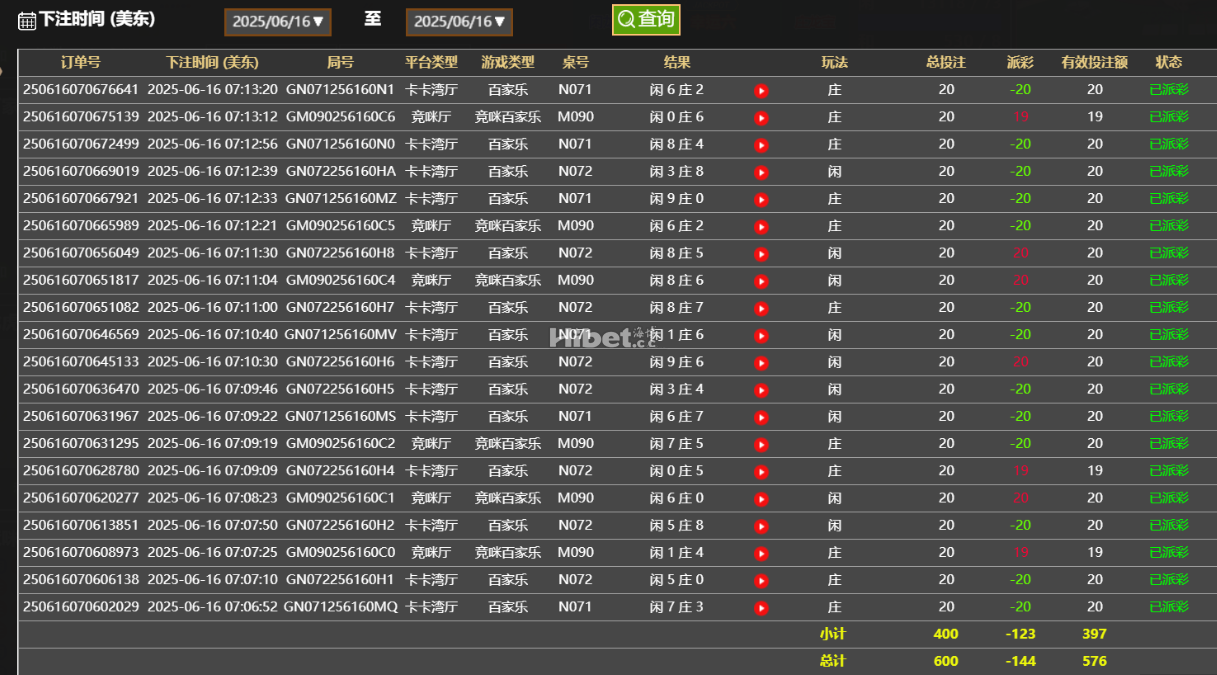Sort by 下注时间 (美东) column header
The image size is (1217, 675).
tap(212, 62)
